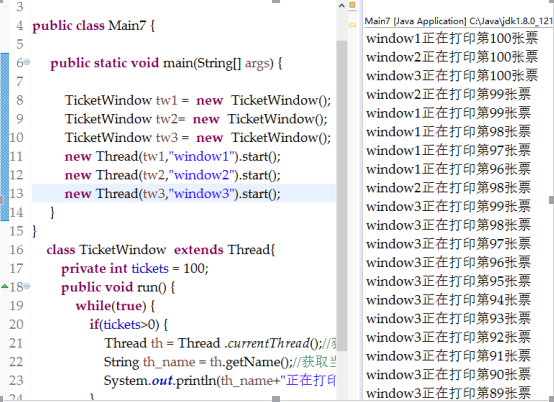Viewport: 554px width, 402px height.
Task: Click the 'TicketWindow tw3 = new TicketWindow();' line
Action: pos(198,138)
